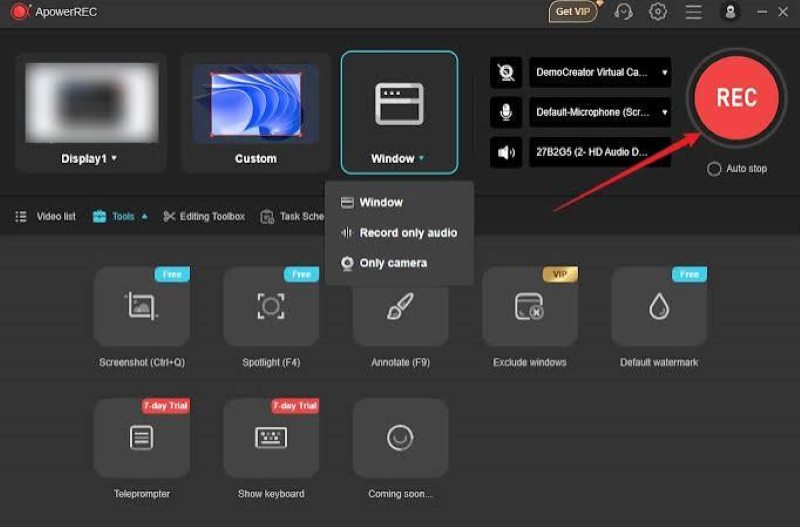The image size is (800, 527).
Task: Click the VIP badge on Exclude windows
Action: tap(560, 274)
